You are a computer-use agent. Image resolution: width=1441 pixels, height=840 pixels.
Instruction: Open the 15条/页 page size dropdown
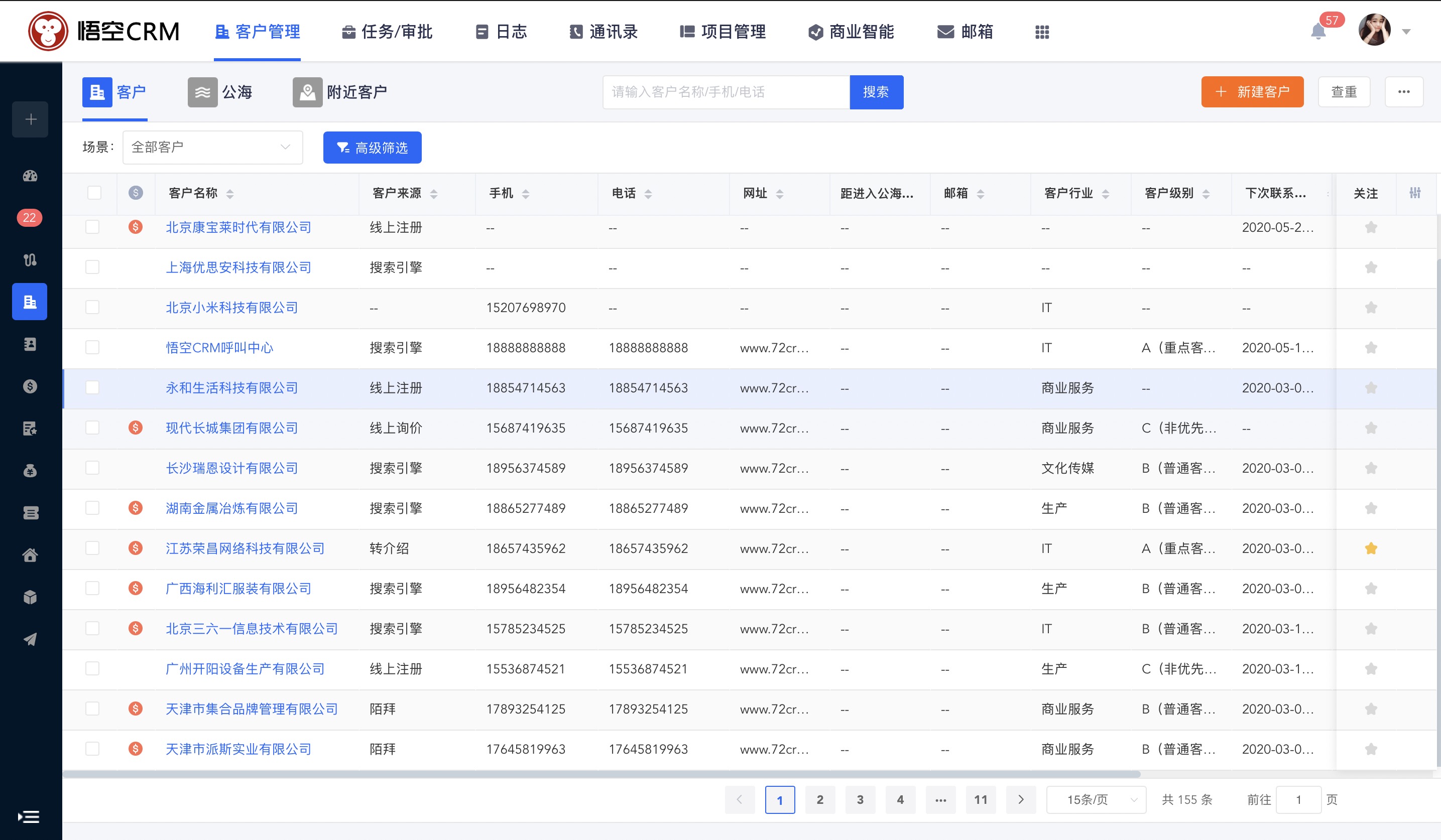pyautogui.click(x=1096, y=799)
